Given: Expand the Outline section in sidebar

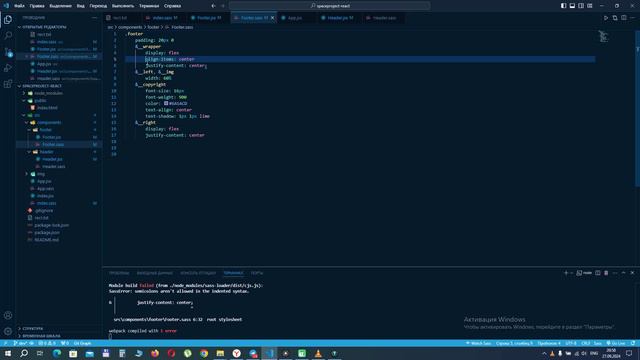Looking at the screenshot, I should (33, 329).
